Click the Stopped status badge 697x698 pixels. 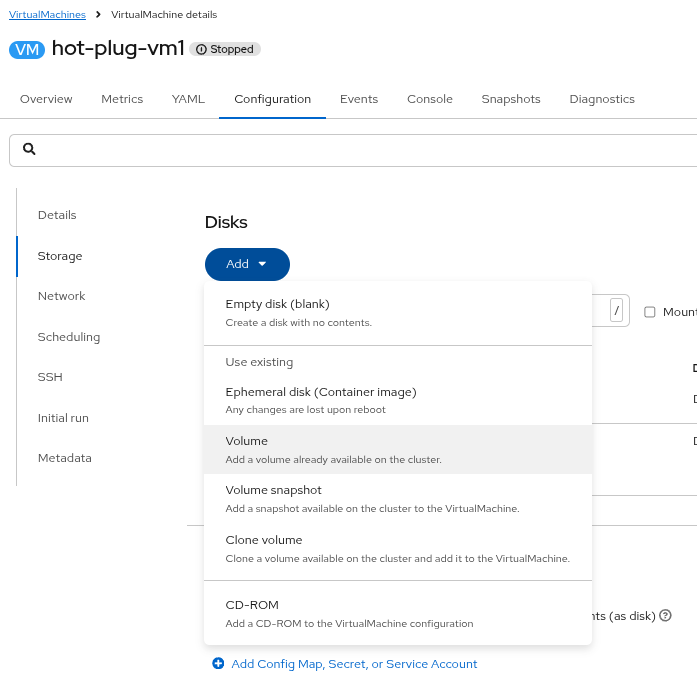coord(225,49)
